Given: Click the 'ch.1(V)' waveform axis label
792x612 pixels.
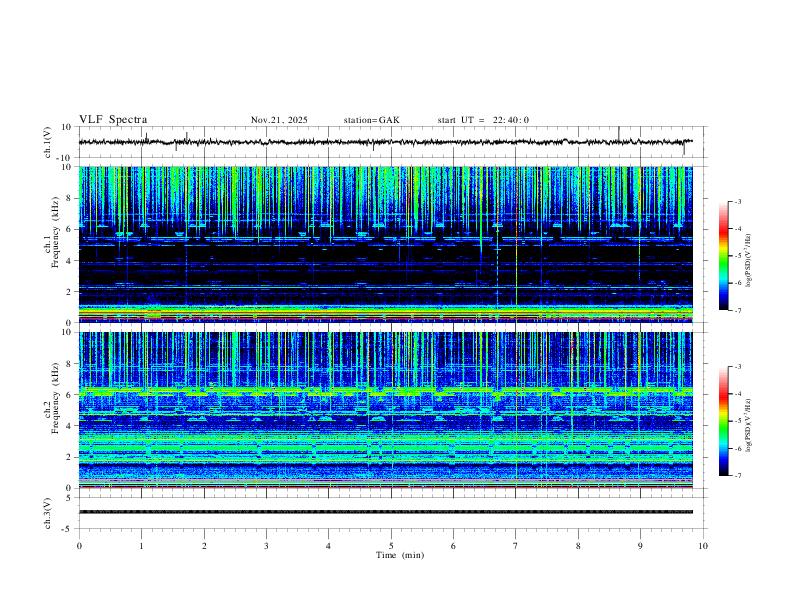Looking at the screenshot, I should coord(48,142).
